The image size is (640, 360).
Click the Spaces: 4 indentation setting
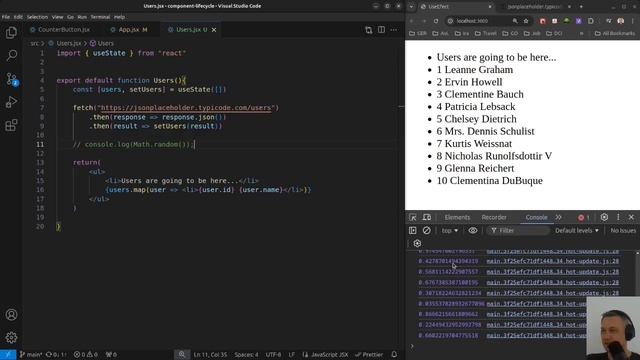coord(246,355)
